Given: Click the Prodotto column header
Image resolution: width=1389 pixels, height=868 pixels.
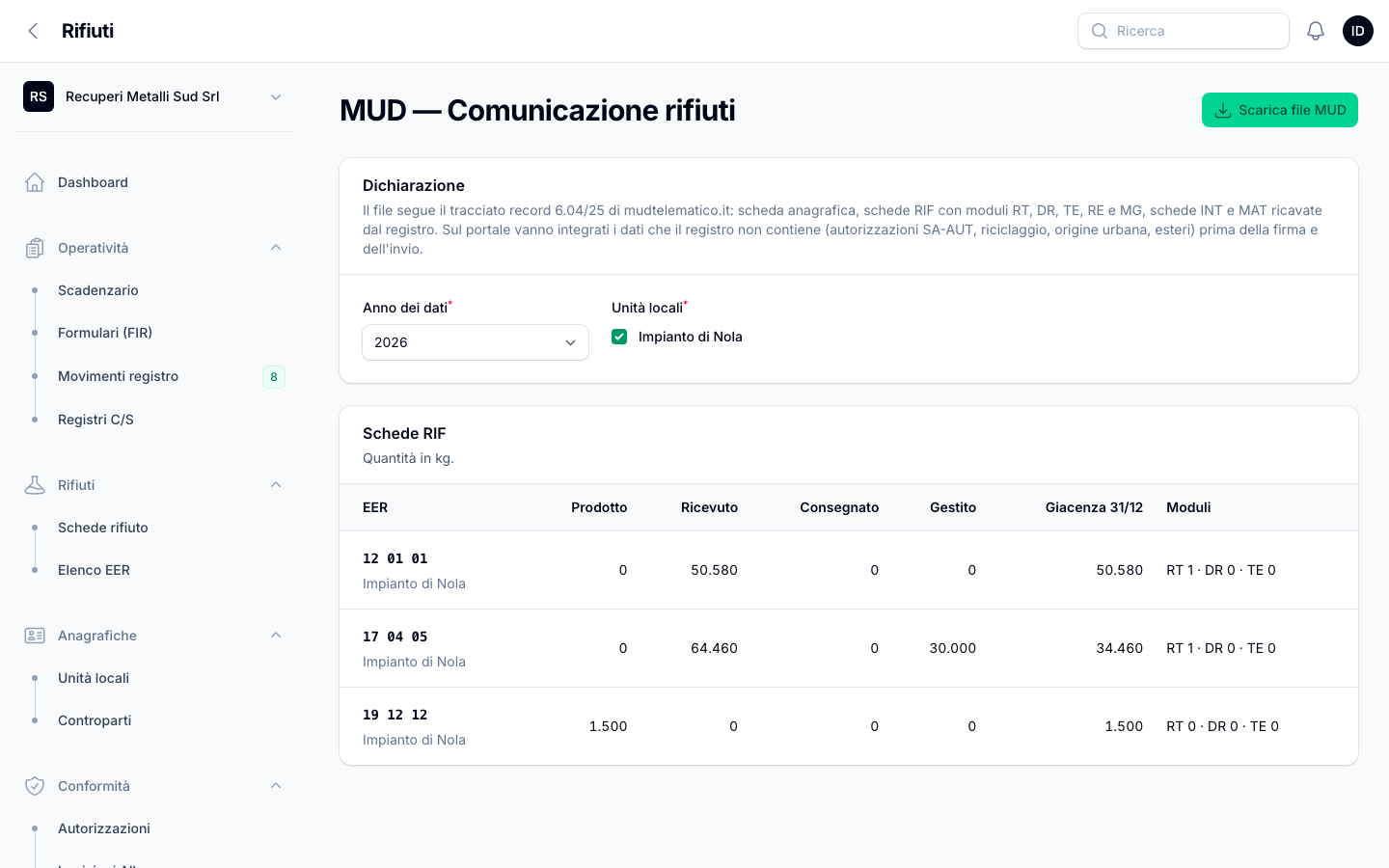Looking at the screenshot, I should (599, 507).
